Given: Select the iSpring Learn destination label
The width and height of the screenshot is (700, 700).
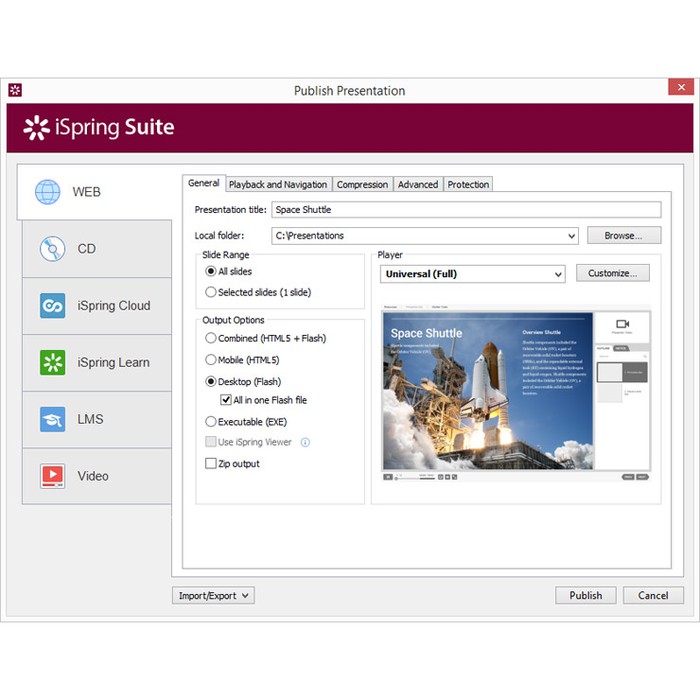Looking at the screenshot, I should coord(113,362).
